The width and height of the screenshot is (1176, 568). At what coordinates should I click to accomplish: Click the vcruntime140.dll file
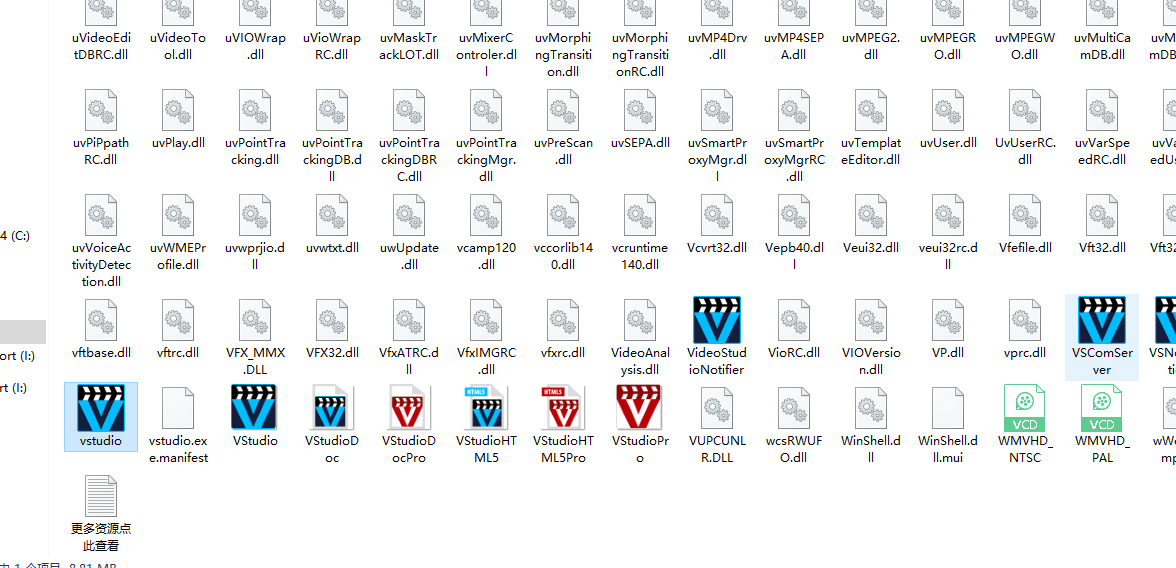(x=640, y=215)
